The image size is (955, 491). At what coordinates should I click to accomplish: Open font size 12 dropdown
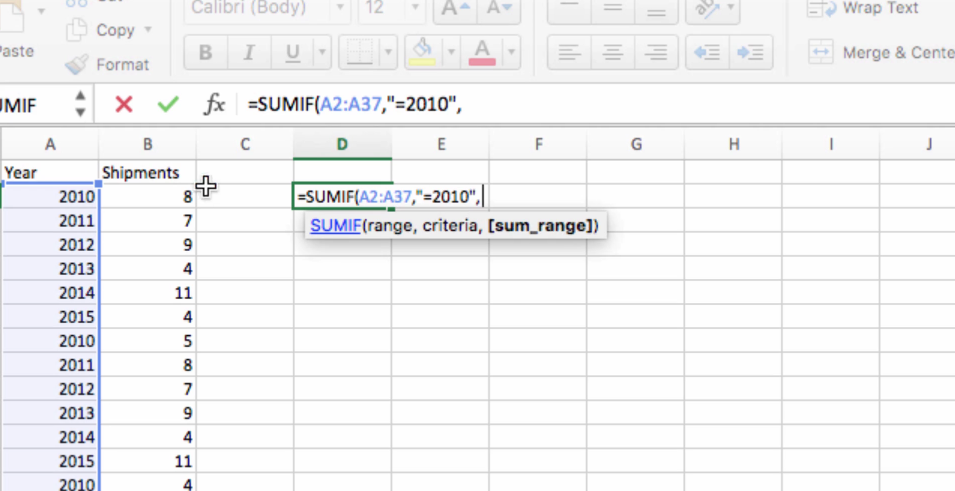[415, 9]
